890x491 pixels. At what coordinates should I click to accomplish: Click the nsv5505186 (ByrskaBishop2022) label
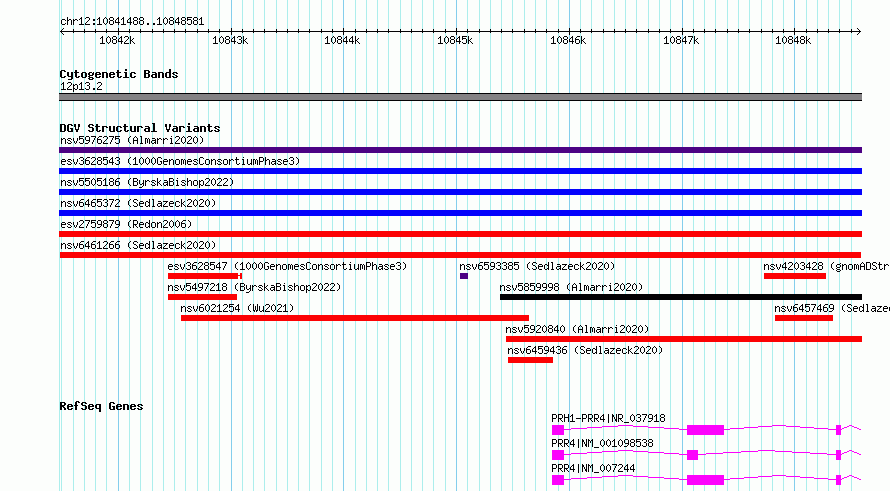click(x=147, y=182)
